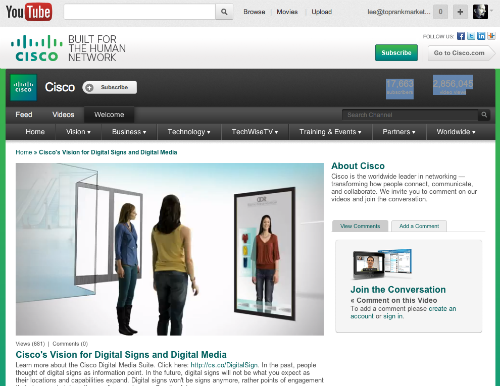Viewport: 500px width, 386px height.
Task: Click the YouTube logo
Action: click(29, 12)
